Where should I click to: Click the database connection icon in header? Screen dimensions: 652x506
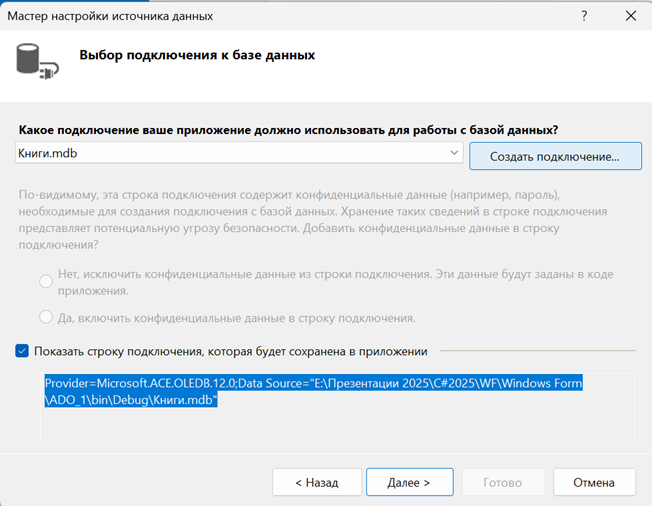[37, 63]
